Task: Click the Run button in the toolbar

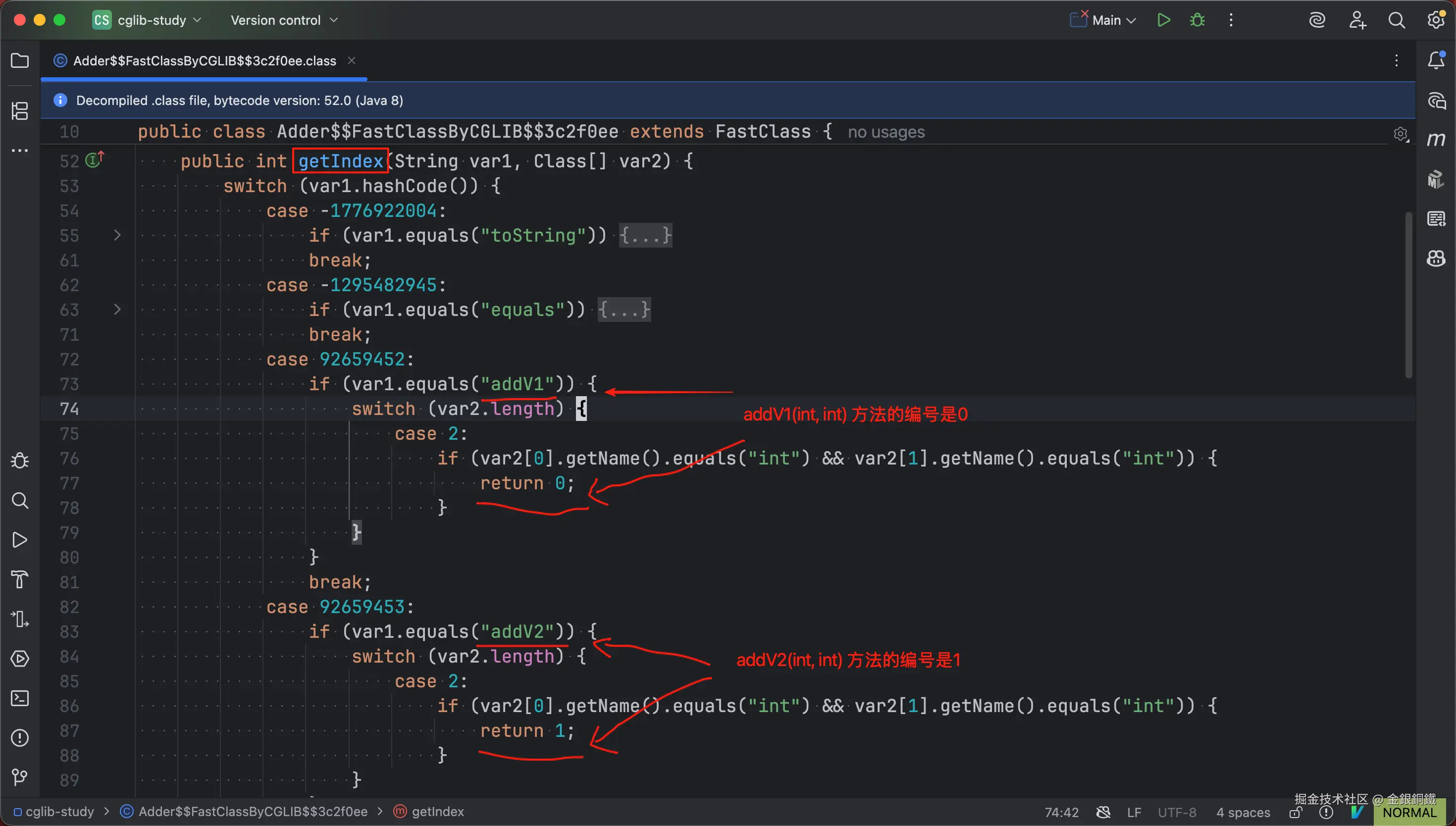Action: point(1163,20)
